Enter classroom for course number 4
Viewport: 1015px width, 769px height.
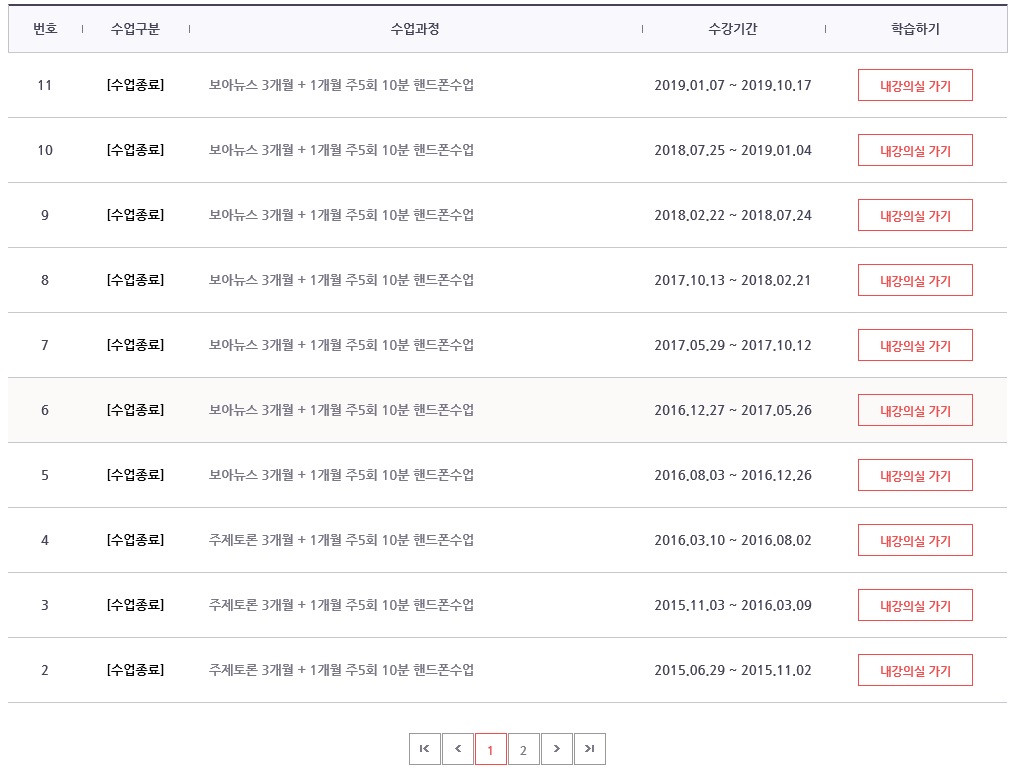pos(915,540)
